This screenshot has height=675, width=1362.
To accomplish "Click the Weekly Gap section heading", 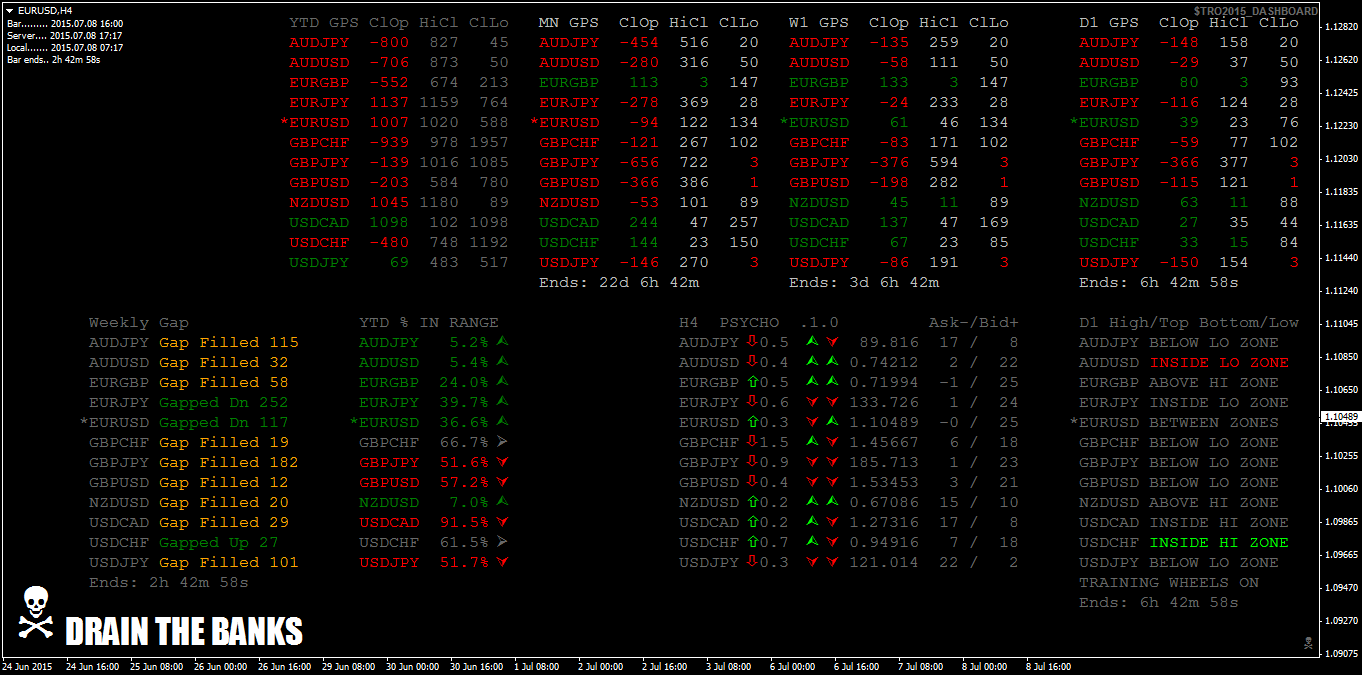I will (139, 322).
